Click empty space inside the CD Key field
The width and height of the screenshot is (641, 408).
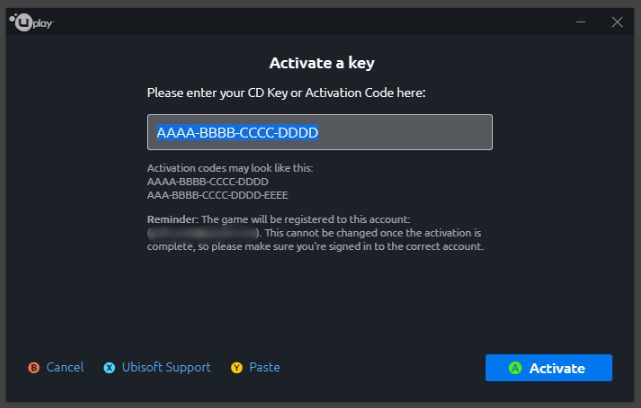405,132
